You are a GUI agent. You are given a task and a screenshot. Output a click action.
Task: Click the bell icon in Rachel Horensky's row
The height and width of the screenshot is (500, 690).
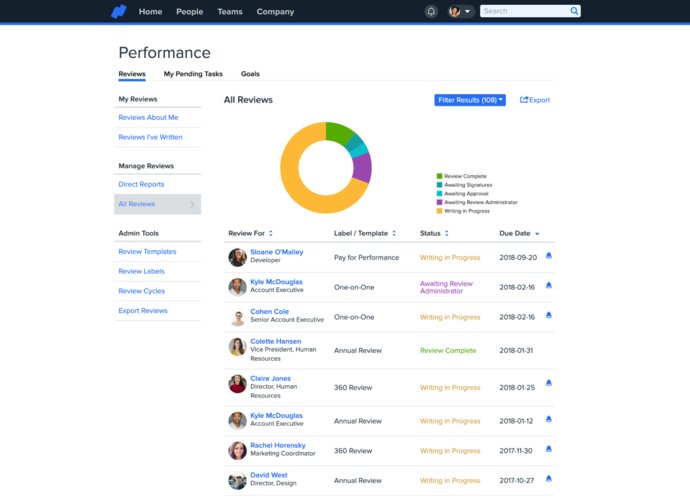(x=548, y=450)
